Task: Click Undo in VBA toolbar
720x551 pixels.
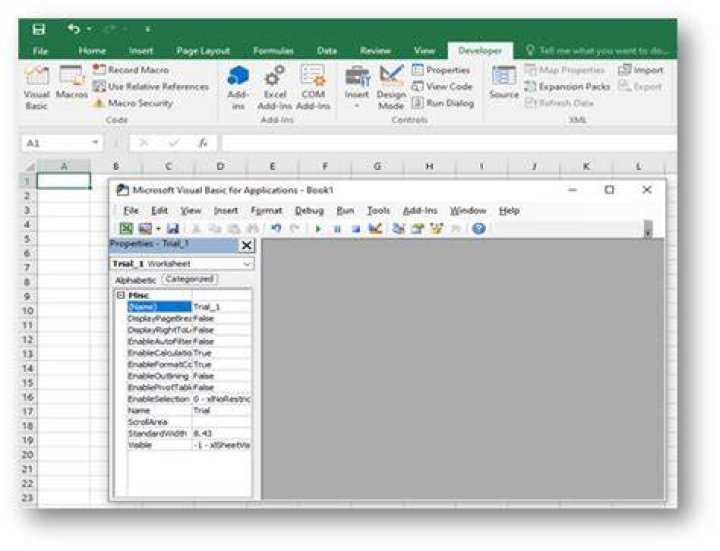Action: click(x=276, y=228)
